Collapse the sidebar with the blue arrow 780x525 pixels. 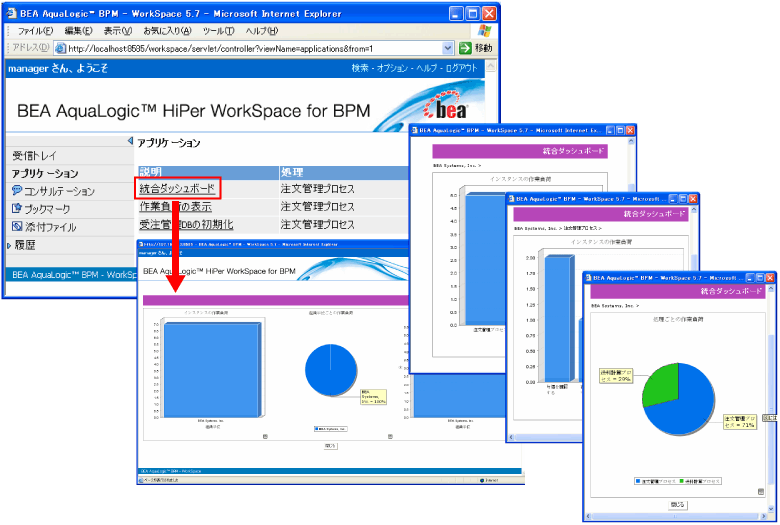pos(130,141)
